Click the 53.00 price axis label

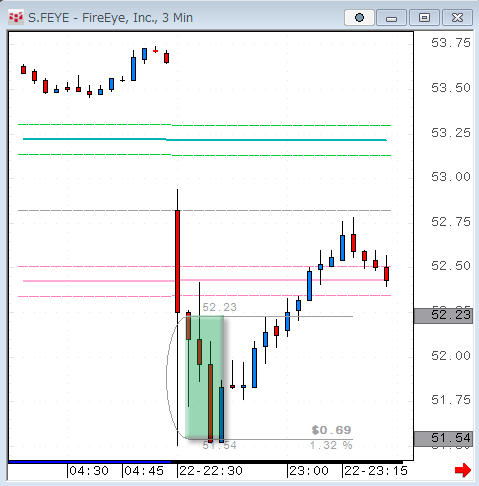tap(451, 177)
